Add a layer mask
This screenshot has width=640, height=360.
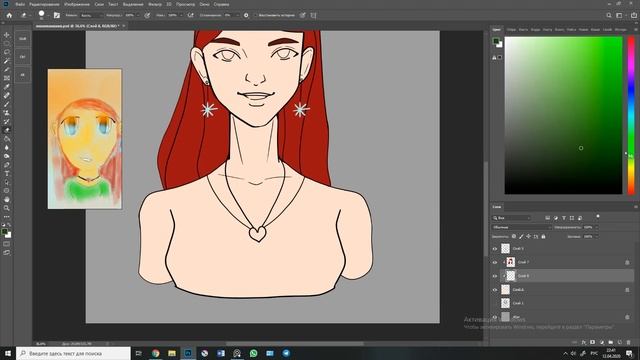[593, 342]
